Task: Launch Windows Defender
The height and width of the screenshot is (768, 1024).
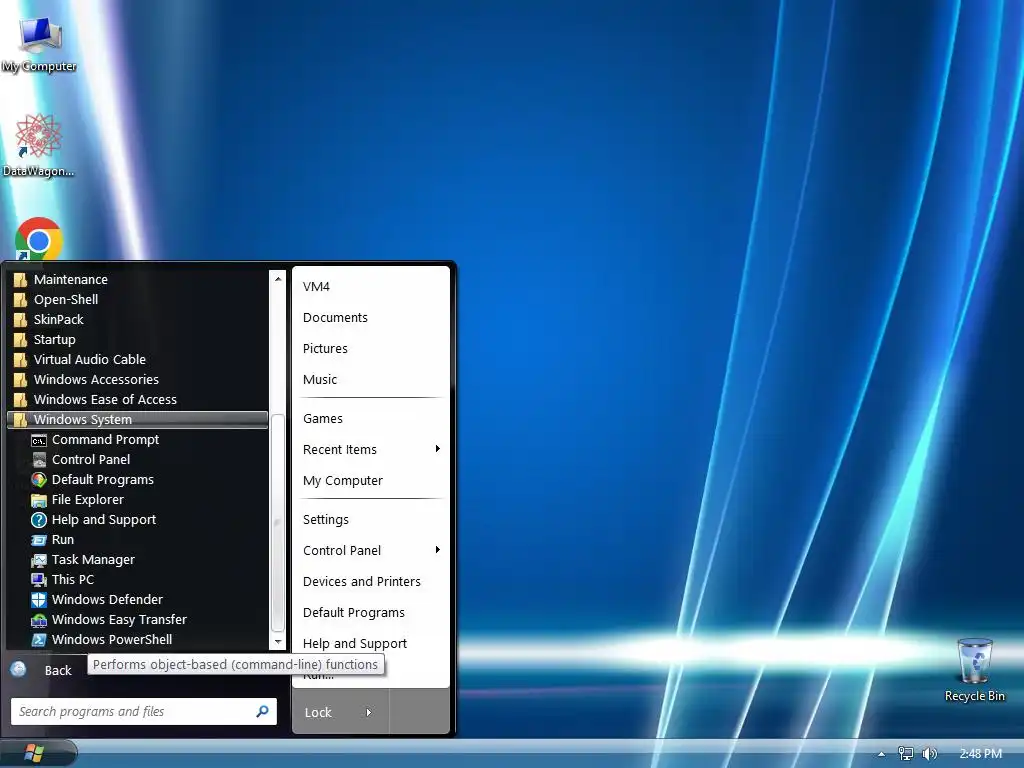Action: (137, 600)
